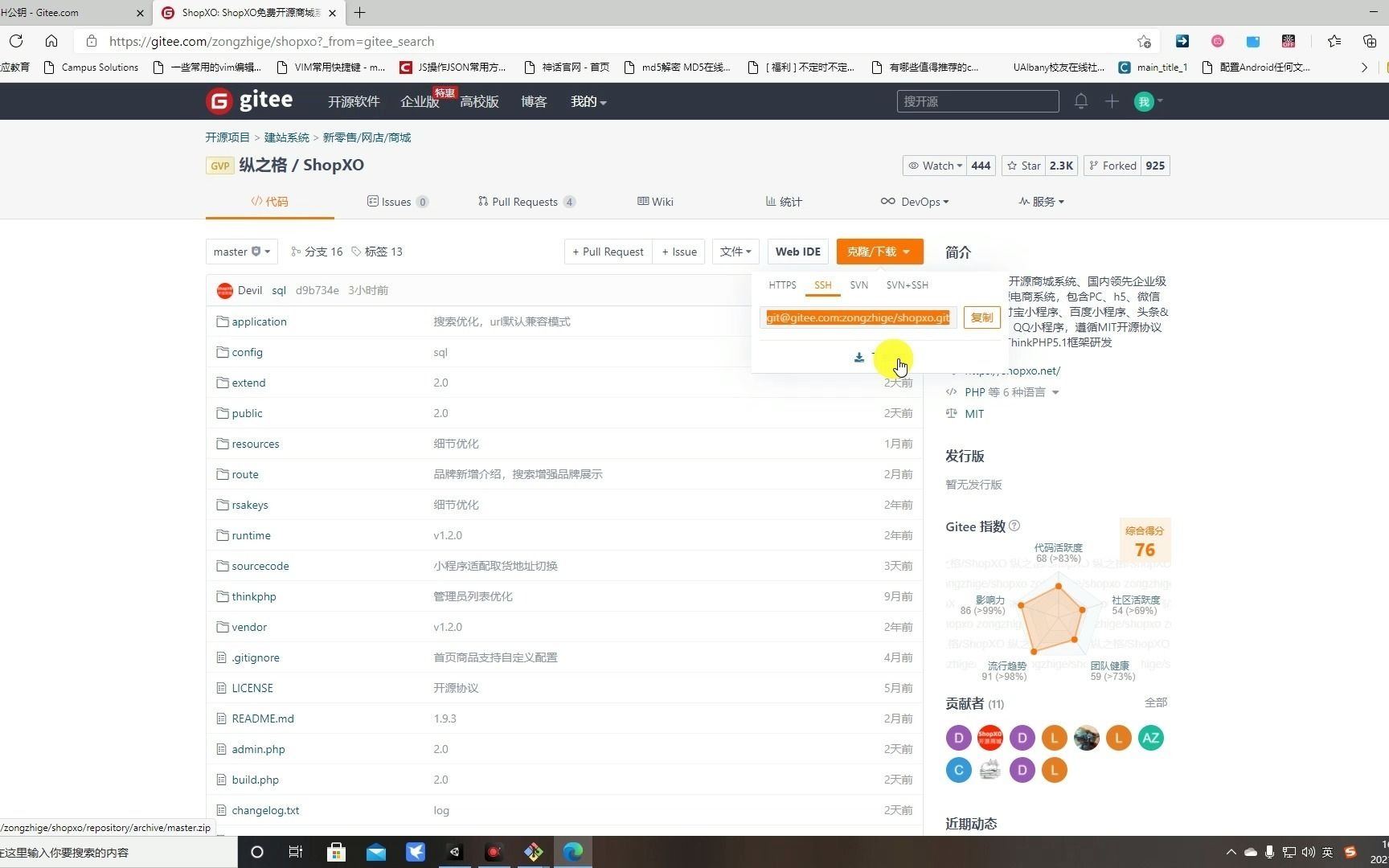Open the Issues tab
The width and height of the screenshot is (1389, 868).
point(397,202)
